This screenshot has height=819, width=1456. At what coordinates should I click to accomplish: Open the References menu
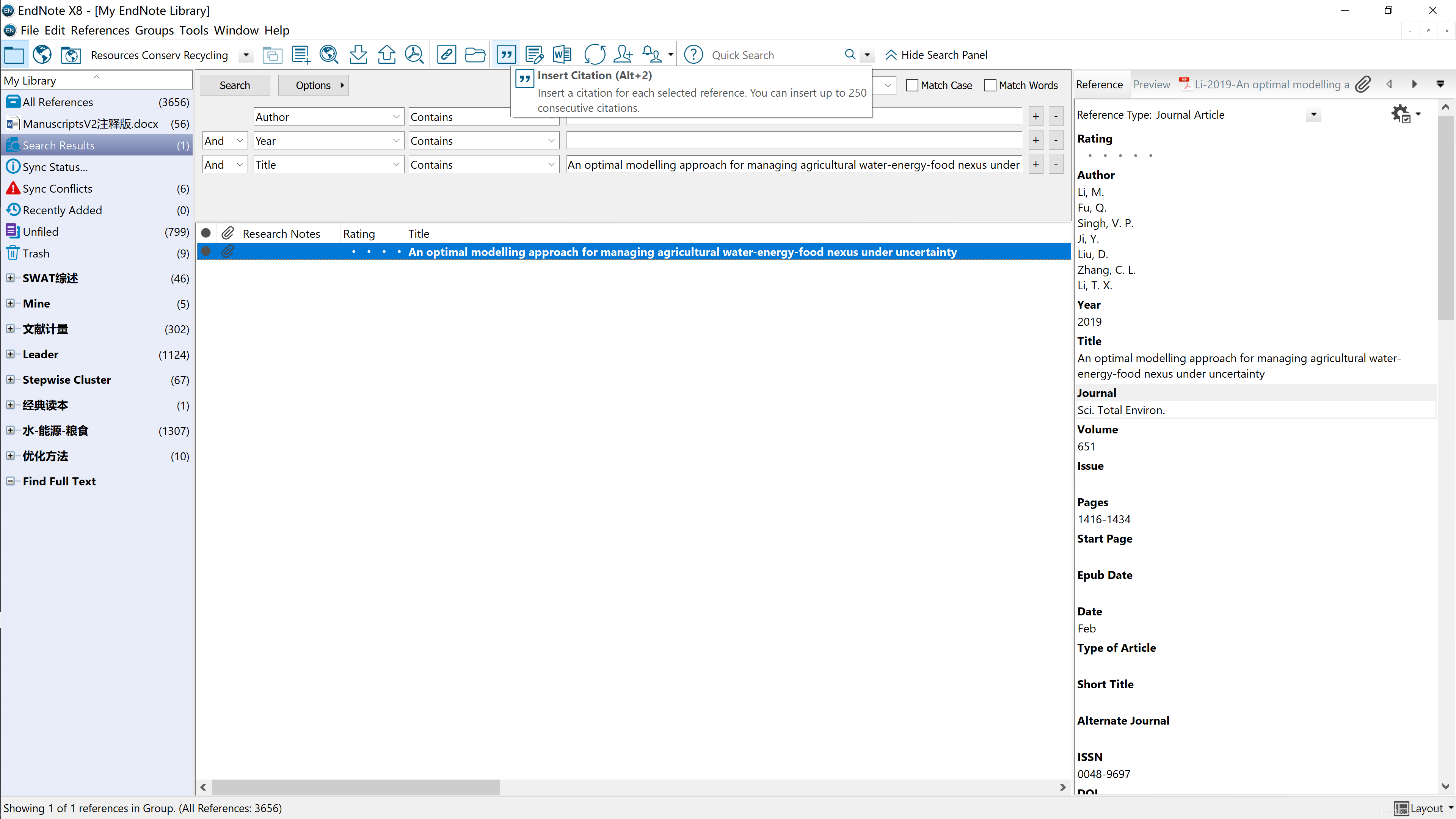coord(100,30)
